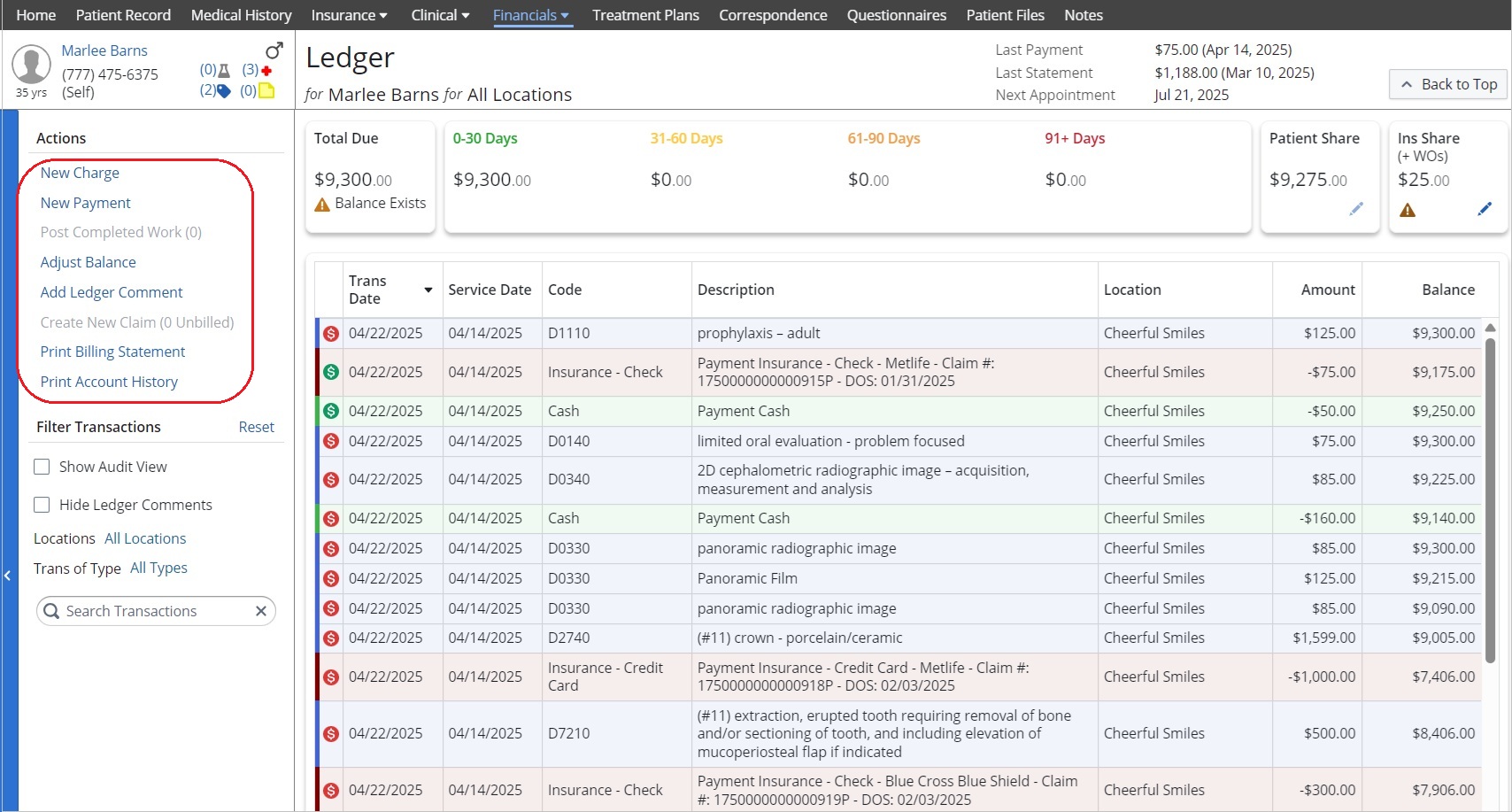Reset transaction filters
1512x812 pixels.
(x=257, y=427)
